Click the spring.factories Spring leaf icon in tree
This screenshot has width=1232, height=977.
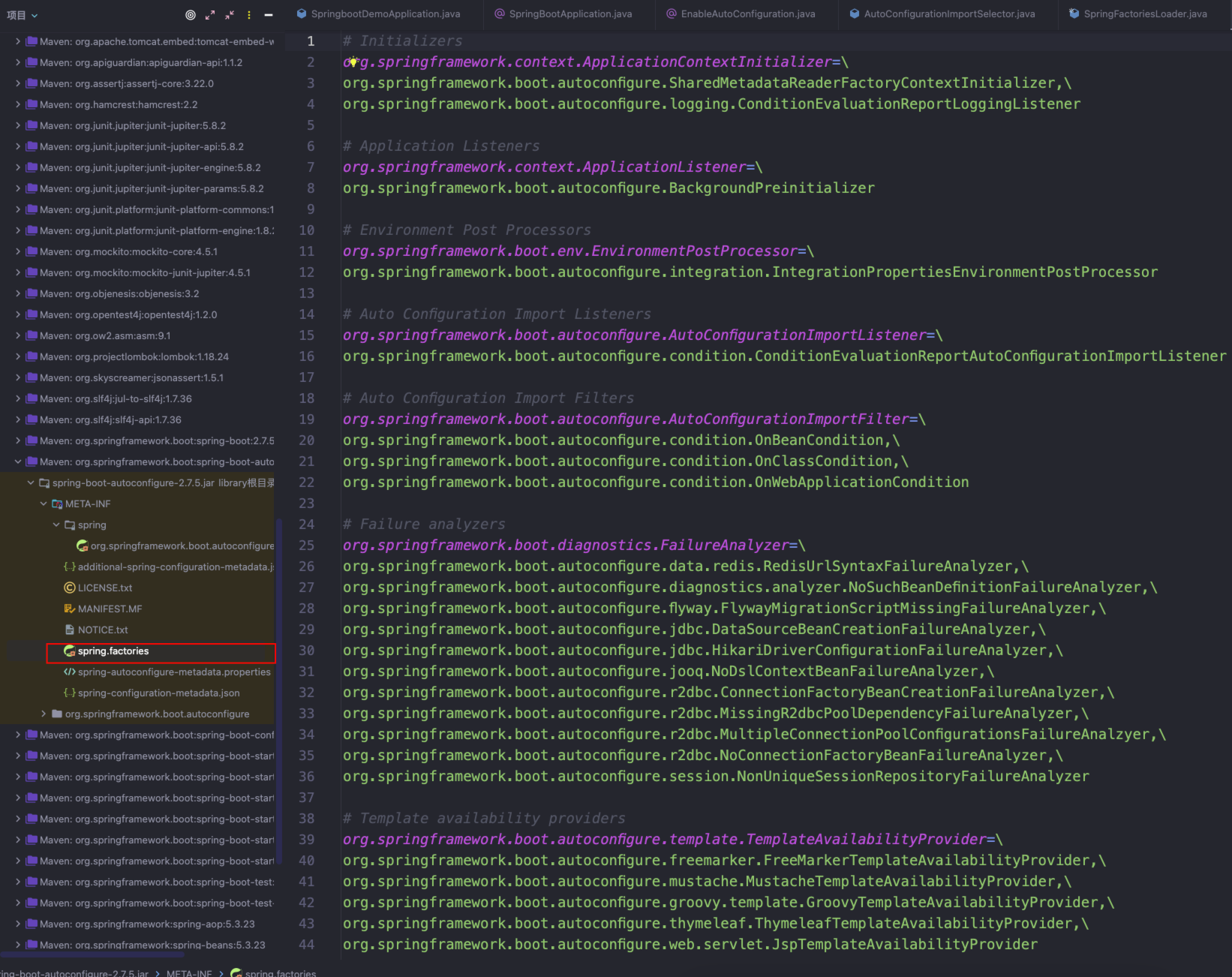[70, 651]
